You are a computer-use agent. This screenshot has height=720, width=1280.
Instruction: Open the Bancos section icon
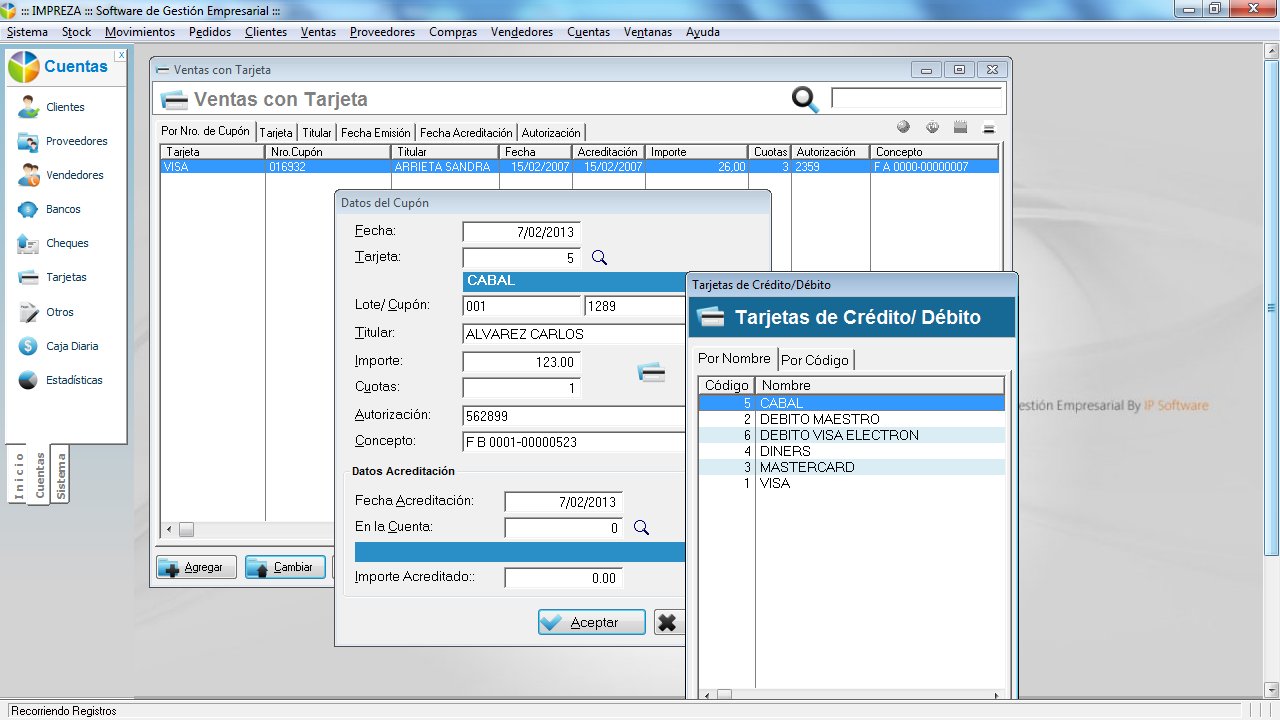coord(28,209)
